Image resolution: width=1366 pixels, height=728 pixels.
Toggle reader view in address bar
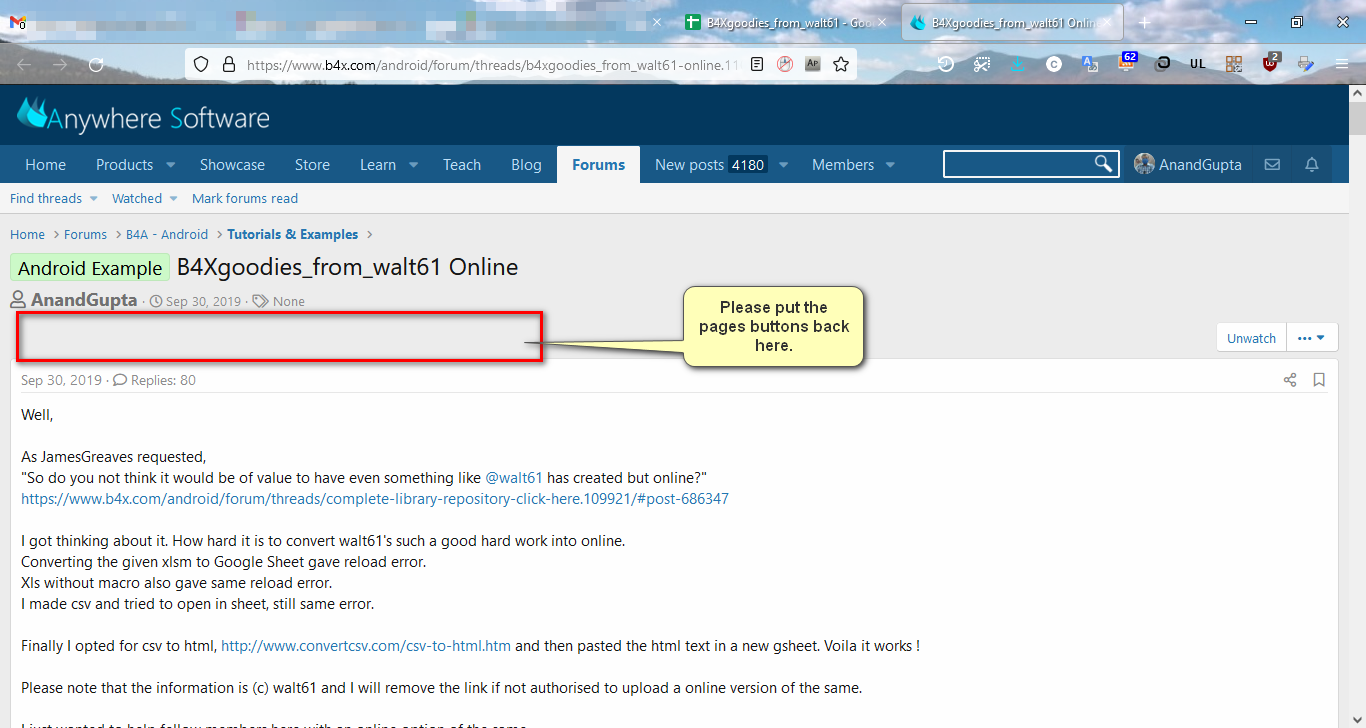(757, 64)
